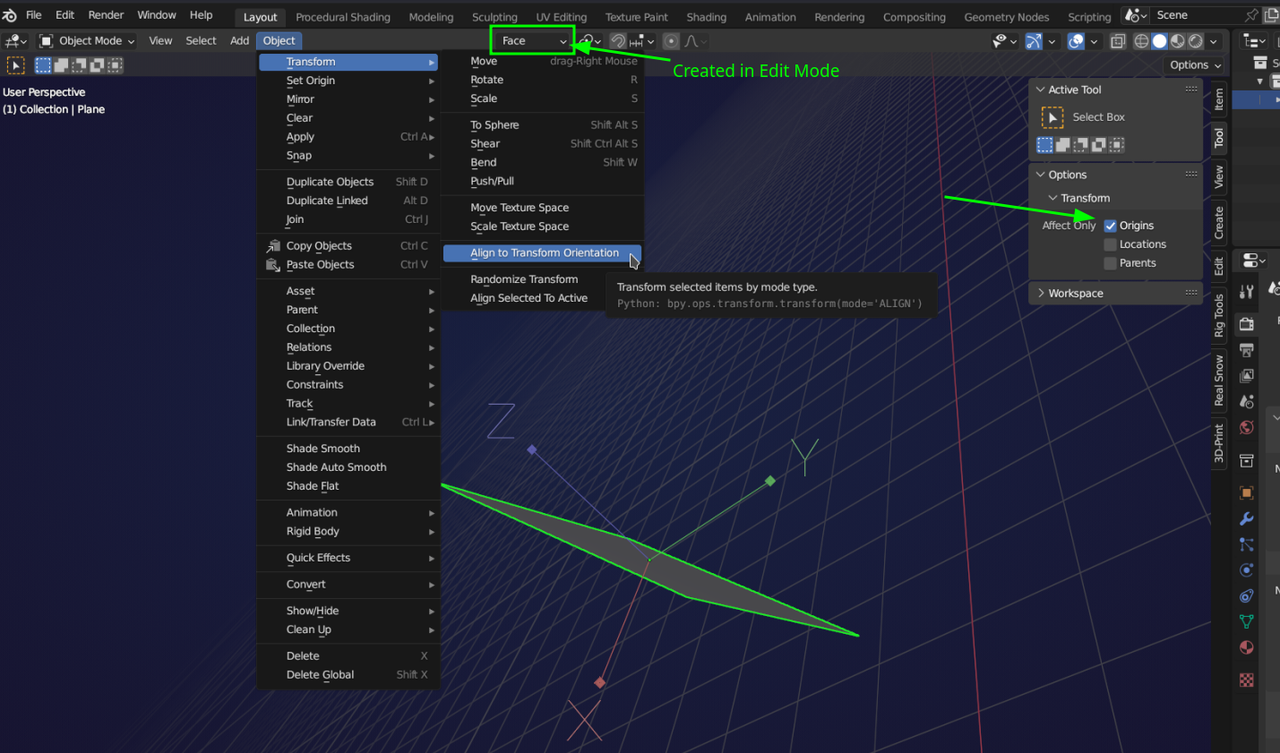Image resolution: width=1280 pixels, height=753 pixels.
Task: Click the View menu in viewport header
Action: (x=160, y=41)
